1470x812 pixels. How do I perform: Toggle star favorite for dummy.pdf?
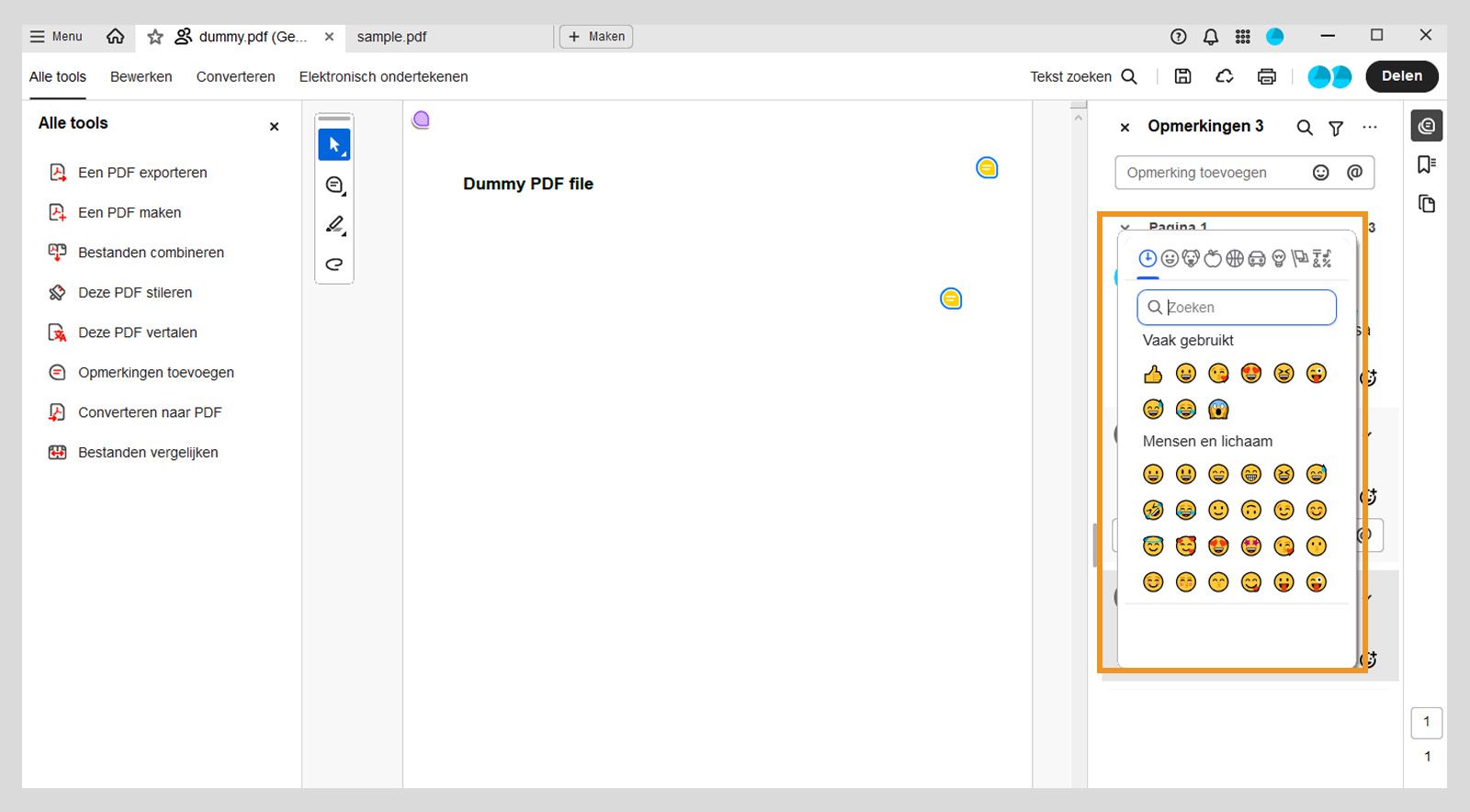pos(155,37)
